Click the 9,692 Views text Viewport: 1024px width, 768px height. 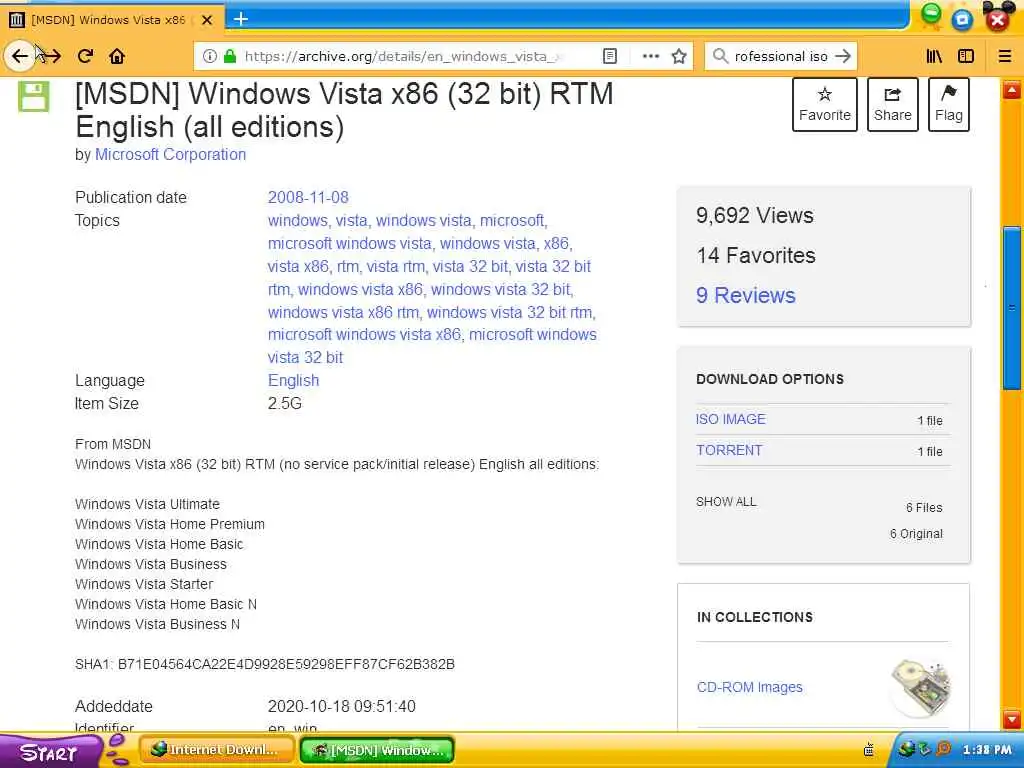[754, 216]
